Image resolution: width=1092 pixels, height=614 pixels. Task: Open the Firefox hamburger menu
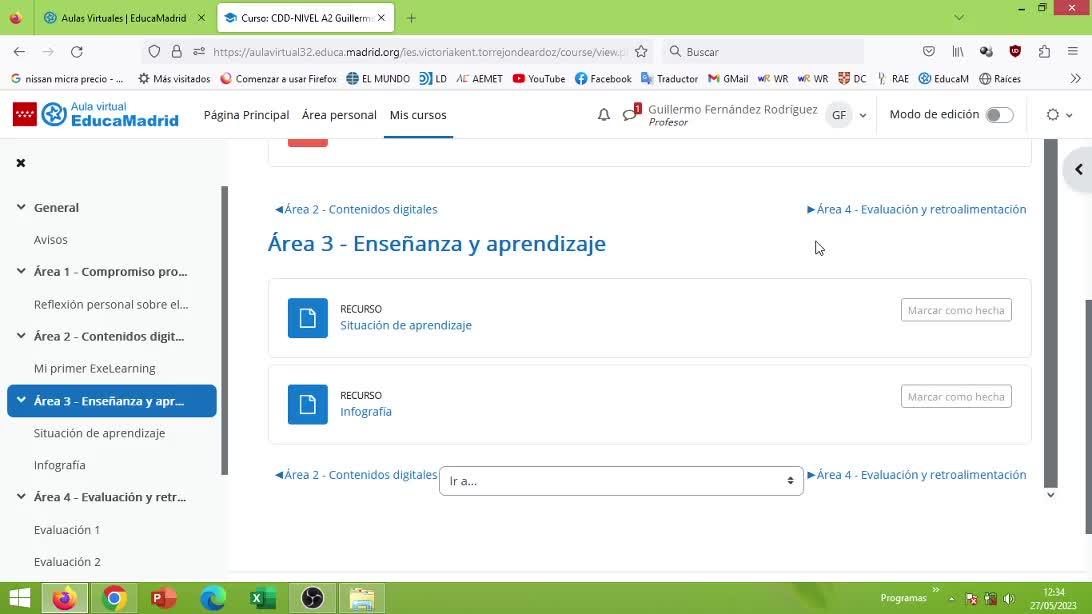point(1072,52)
